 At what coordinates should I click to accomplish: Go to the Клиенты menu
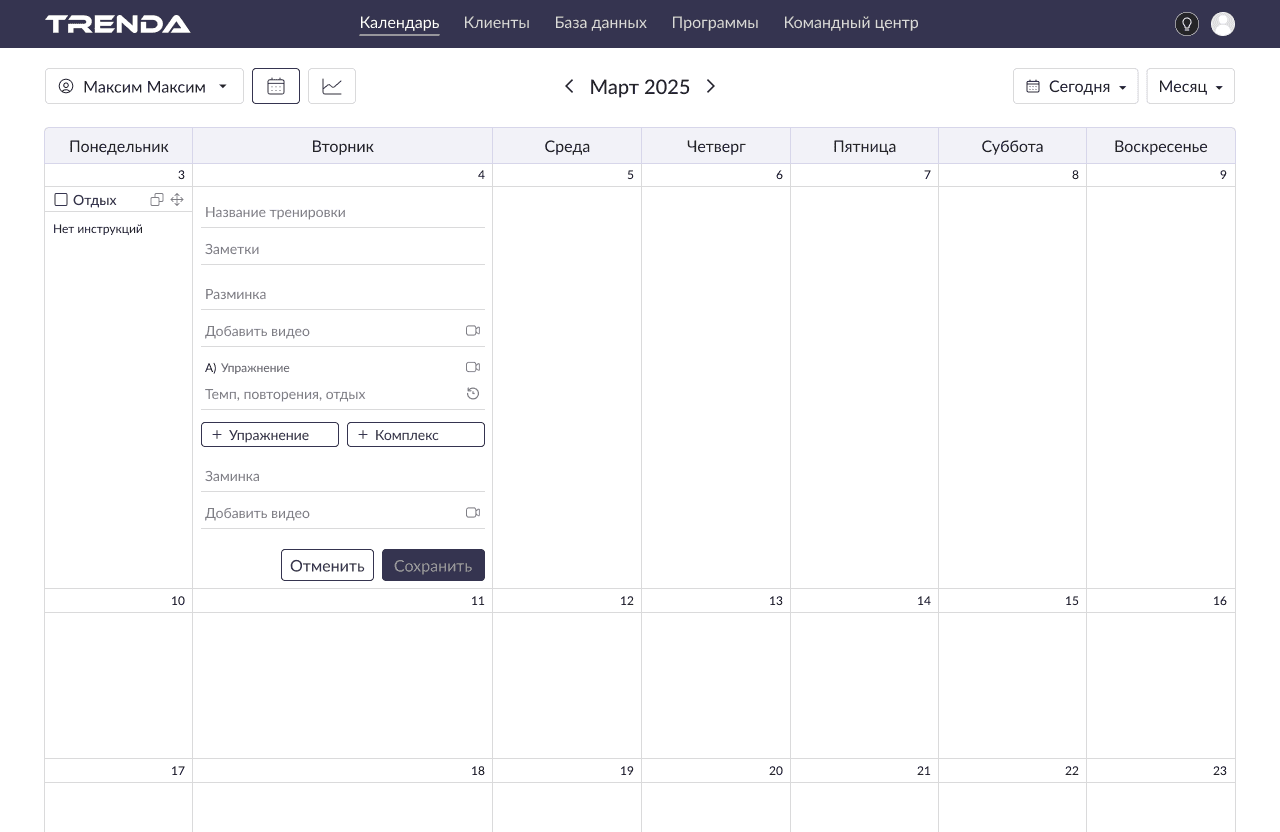[496, 23]
